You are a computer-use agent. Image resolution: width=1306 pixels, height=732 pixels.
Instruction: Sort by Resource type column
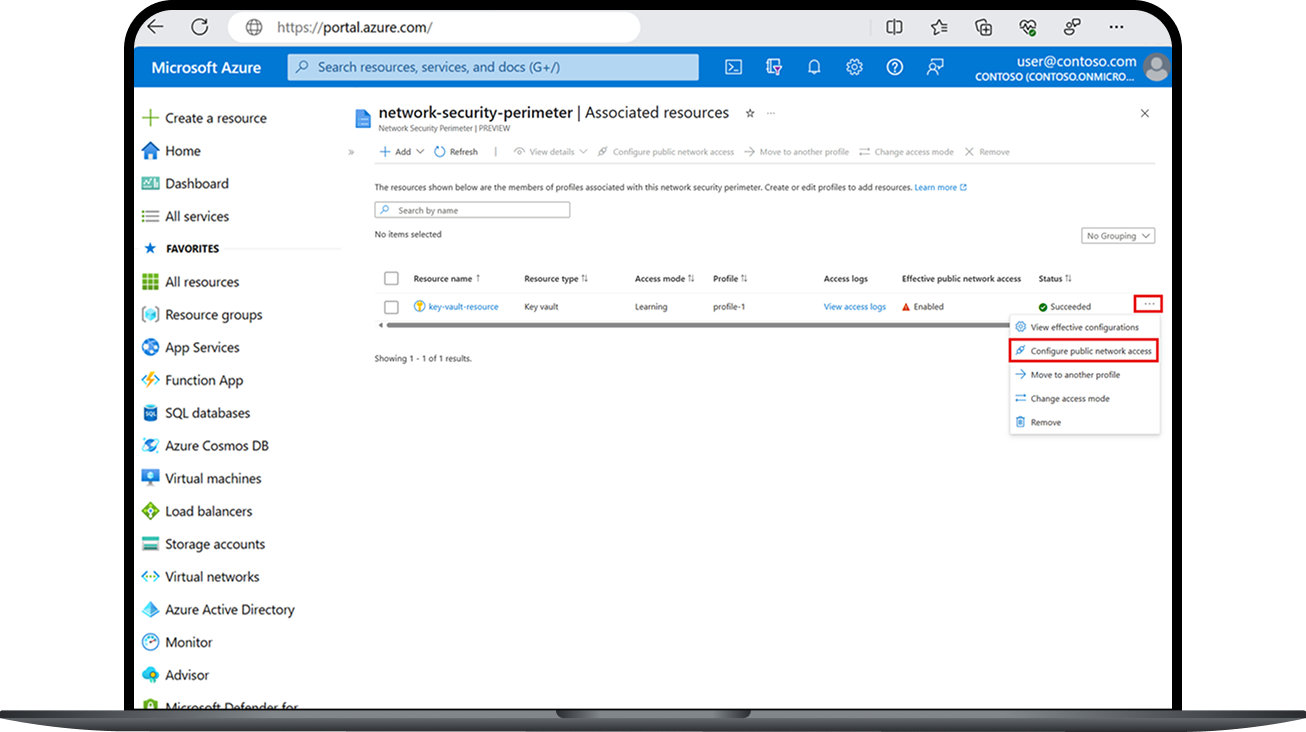pyautogui.click(x=556, y=279)
